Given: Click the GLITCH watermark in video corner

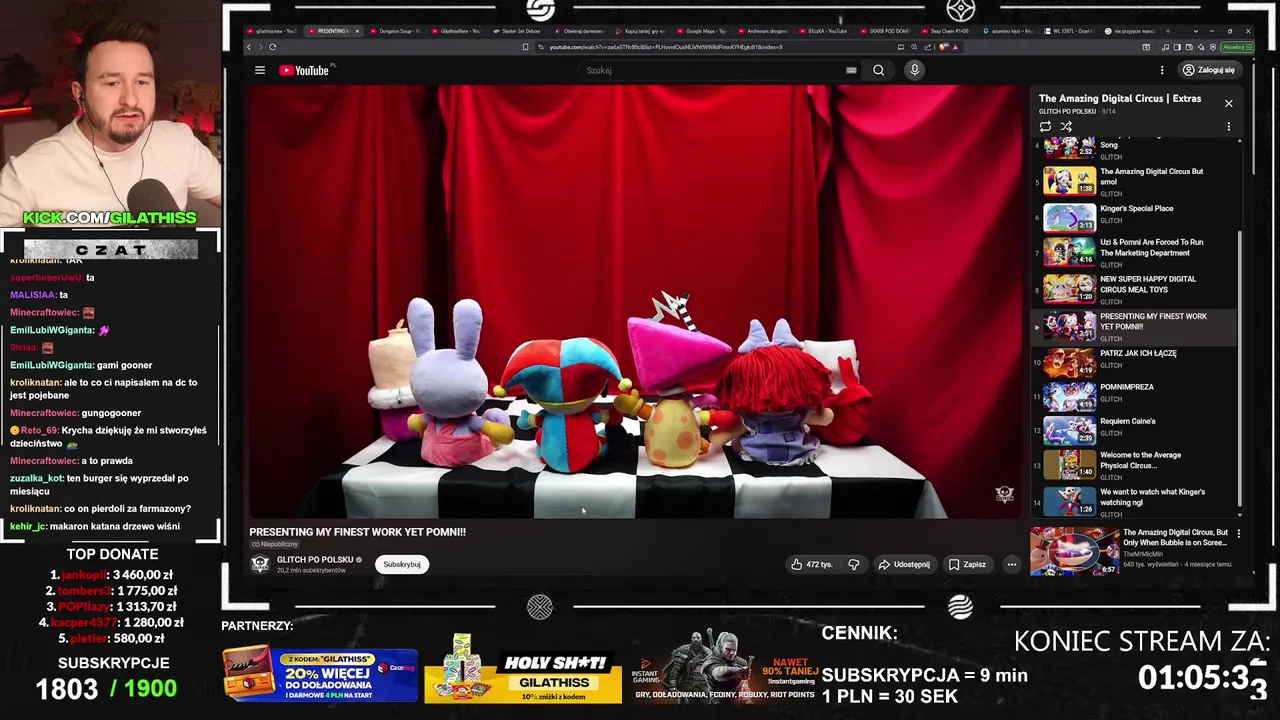Looking at the screenshot, I should 1005,494.
